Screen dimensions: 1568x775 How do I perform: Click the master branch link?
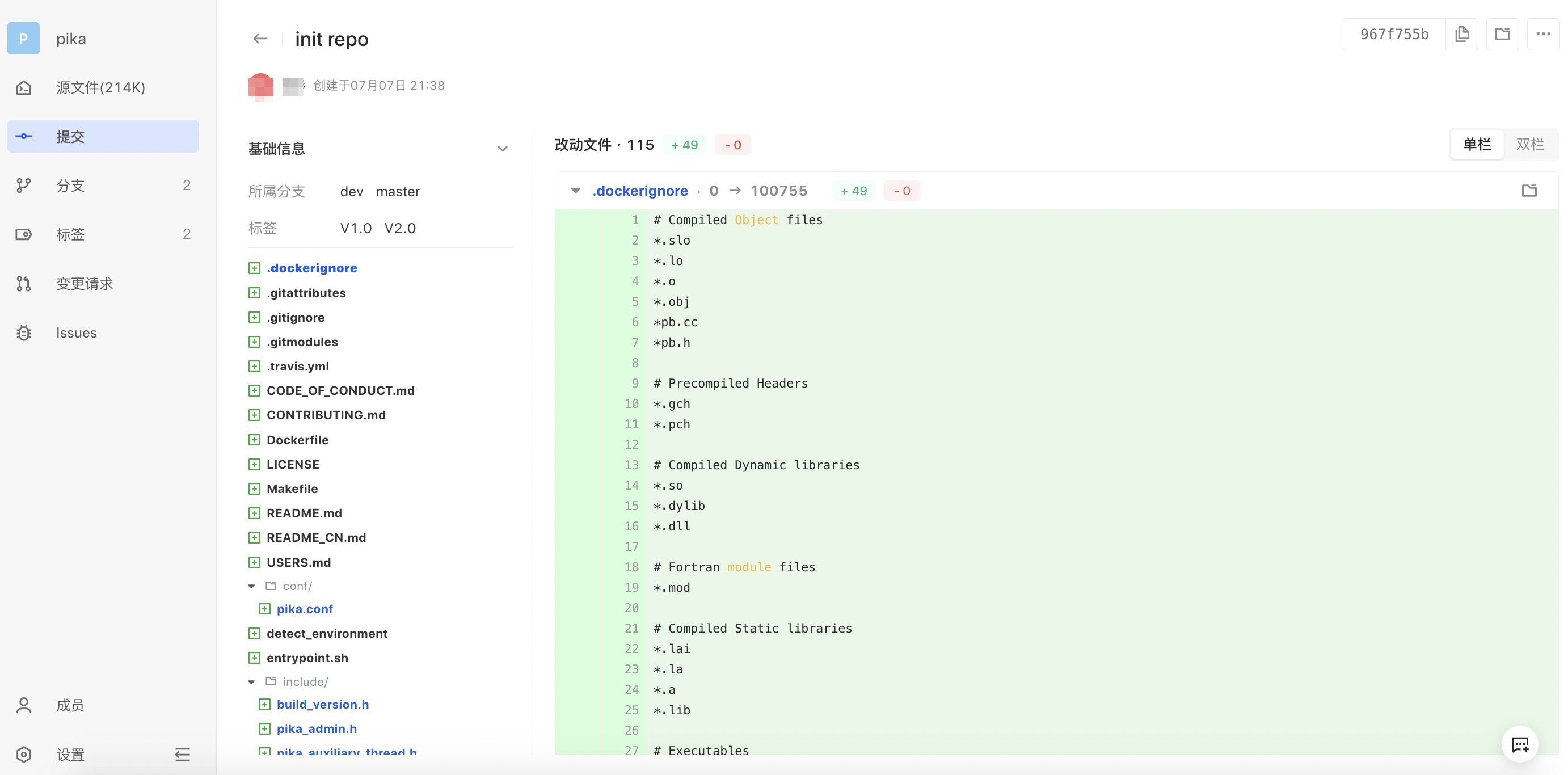tap(398, 192)
